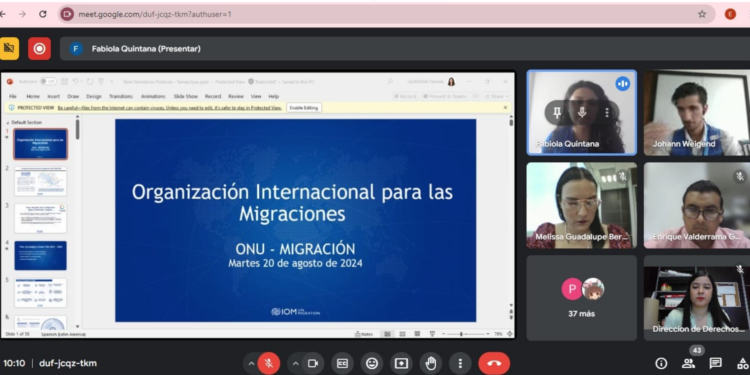This screenshot has height=375, width=750.
Task: Open the Chrome profile avatar
Action: (x=730, y=14)
